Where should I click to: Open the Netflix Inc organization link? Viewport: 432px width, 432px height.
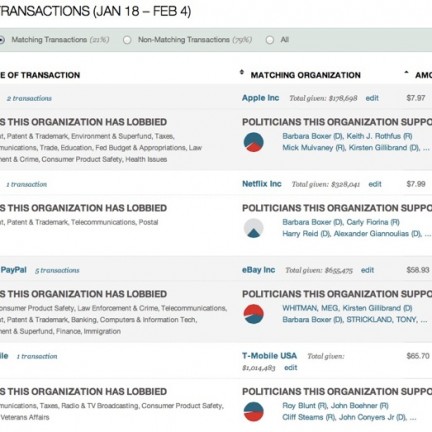pyautogui.click(x=262, y=184)
